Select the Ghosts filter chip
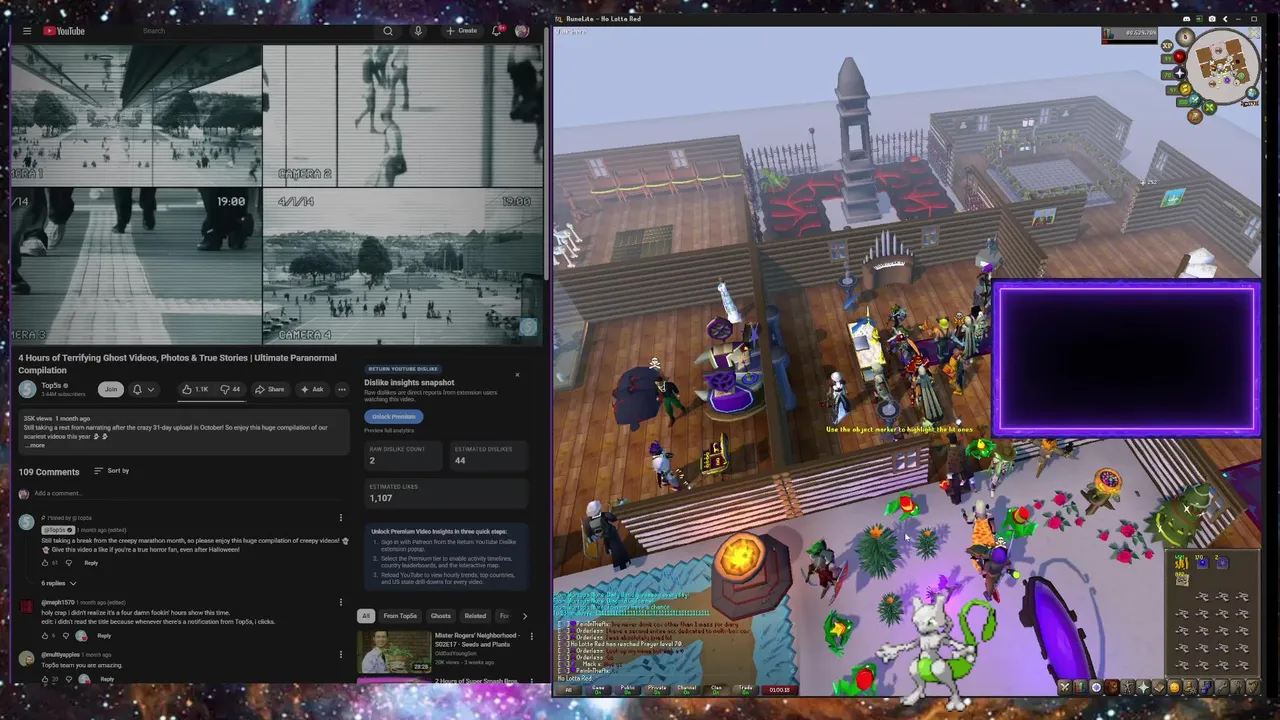This screenshot has height=720, width=1280. (x=440, y=616)
